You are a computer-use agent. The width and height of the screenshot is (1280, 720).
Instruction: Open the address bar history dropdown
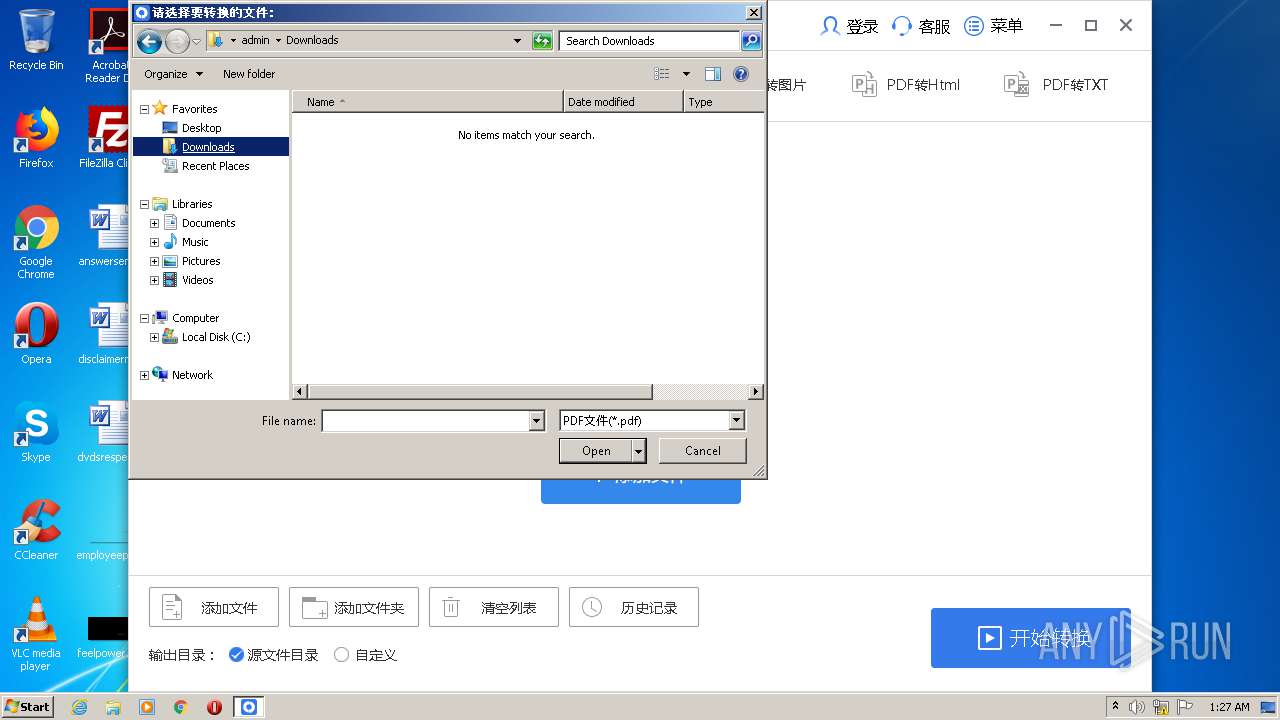point(517,41)
